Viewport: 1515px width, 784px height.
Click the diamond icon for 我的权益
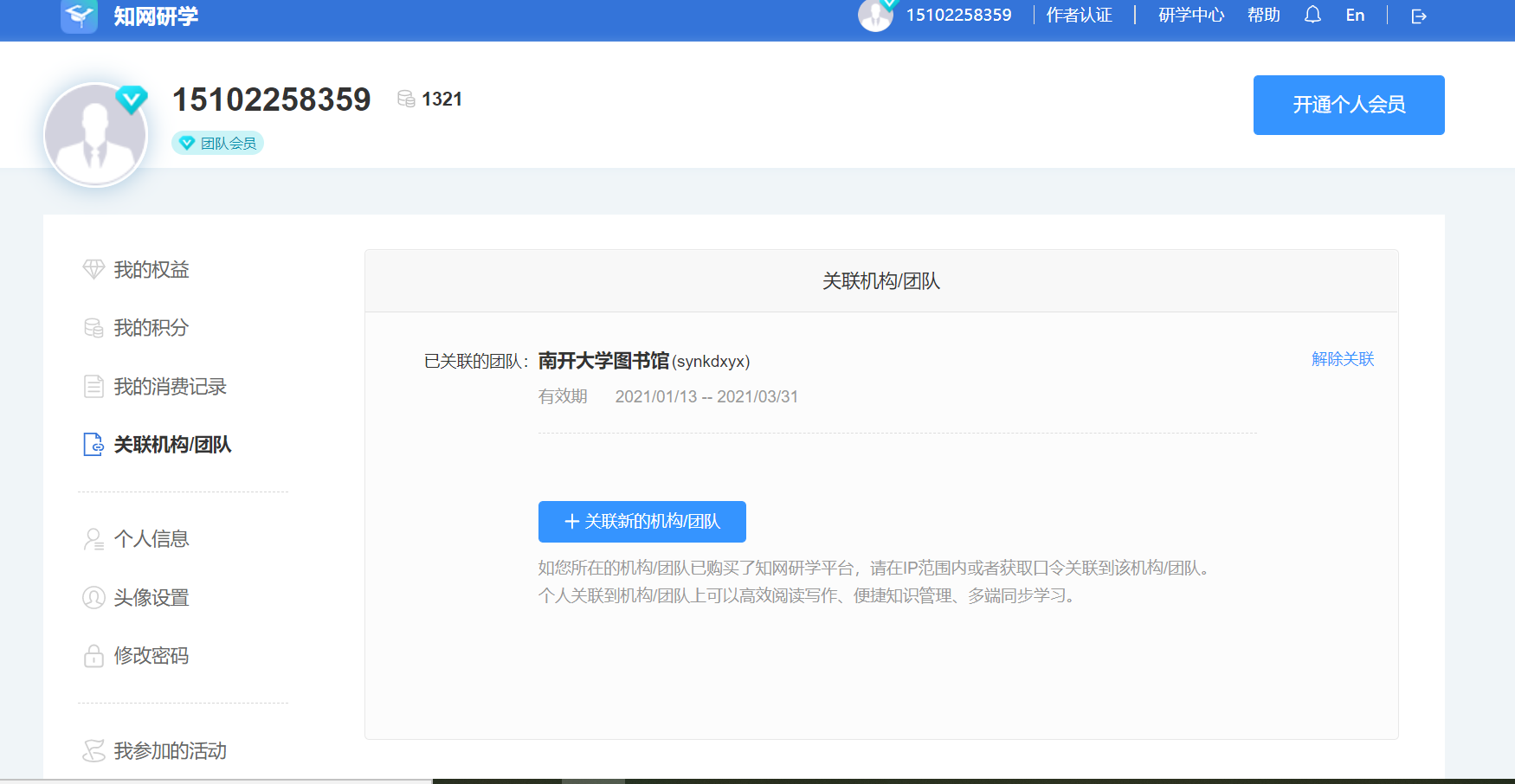pyautogui.click(x=93, y=269)
